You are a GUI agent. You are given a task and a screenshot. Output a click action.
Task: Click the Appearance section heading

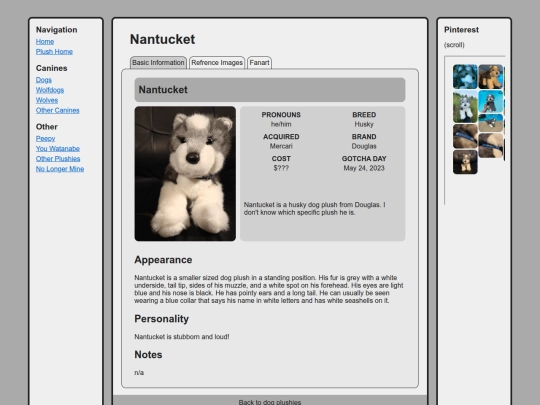(x=163, y=260)
